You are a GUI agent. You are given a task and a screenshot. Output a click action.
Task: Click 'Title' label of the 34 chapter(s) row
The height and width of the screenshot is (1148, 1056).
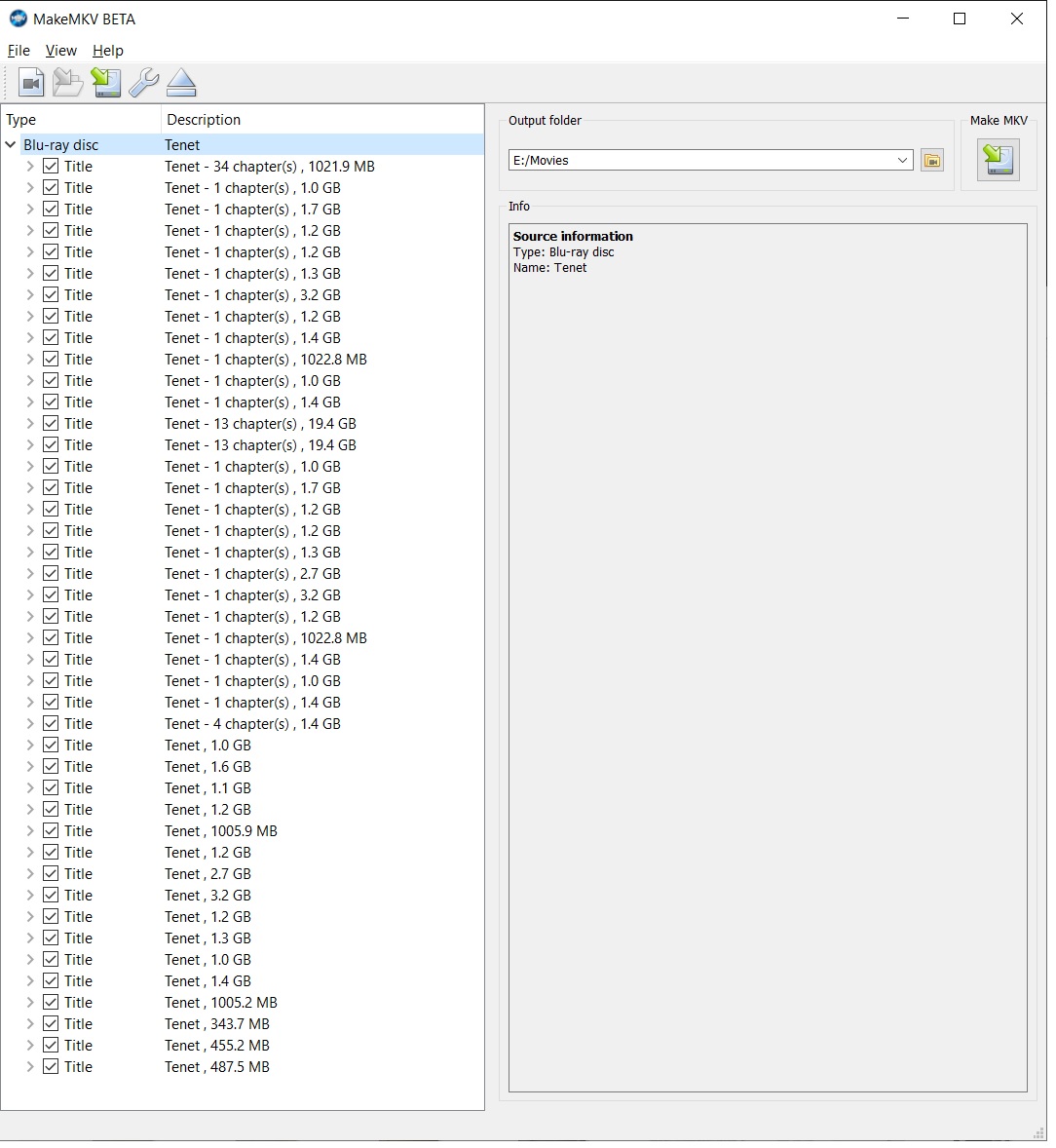(78, 167)
